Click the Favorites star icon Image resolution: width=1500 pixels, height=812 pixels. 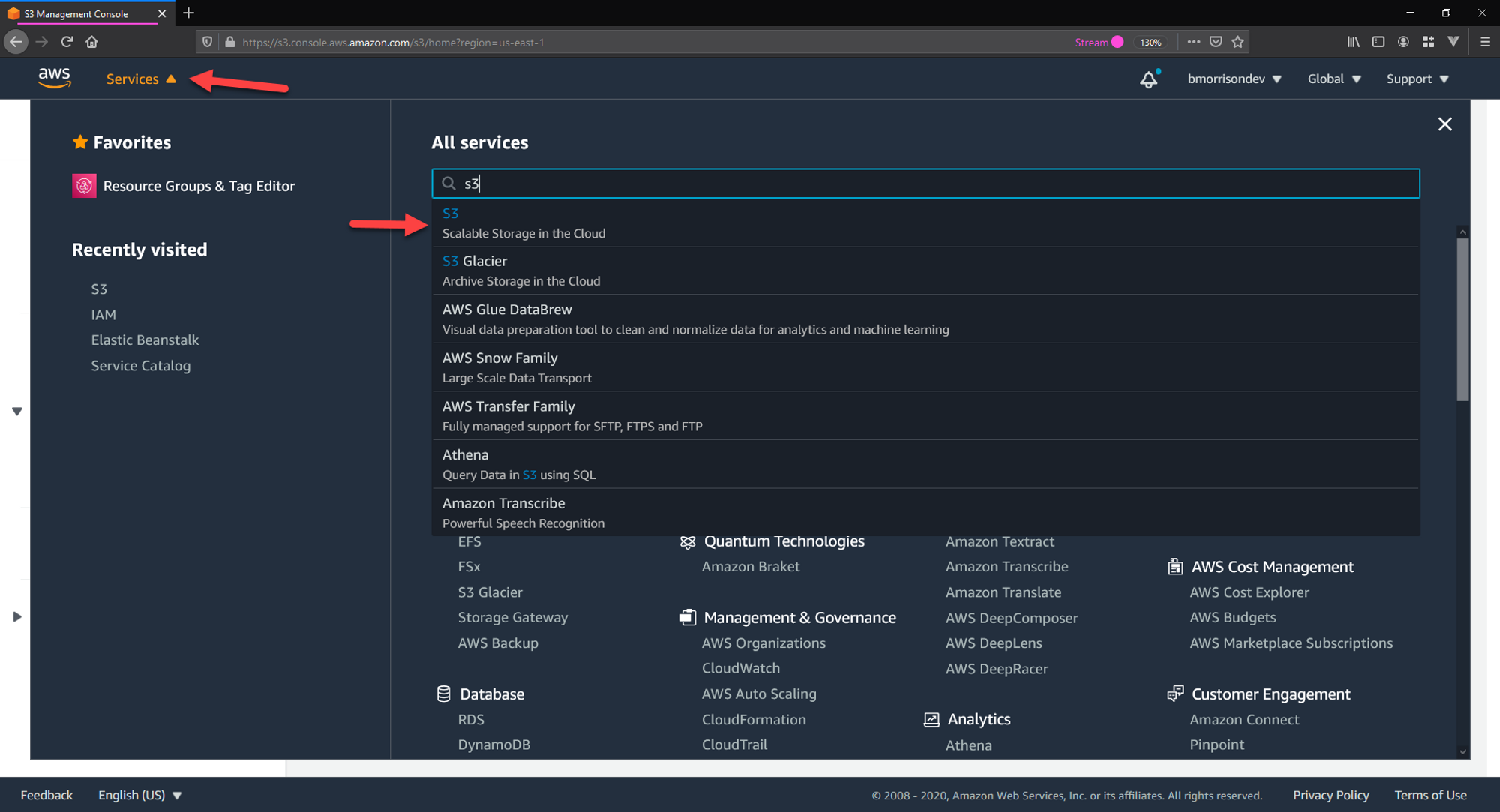(79, 142)
